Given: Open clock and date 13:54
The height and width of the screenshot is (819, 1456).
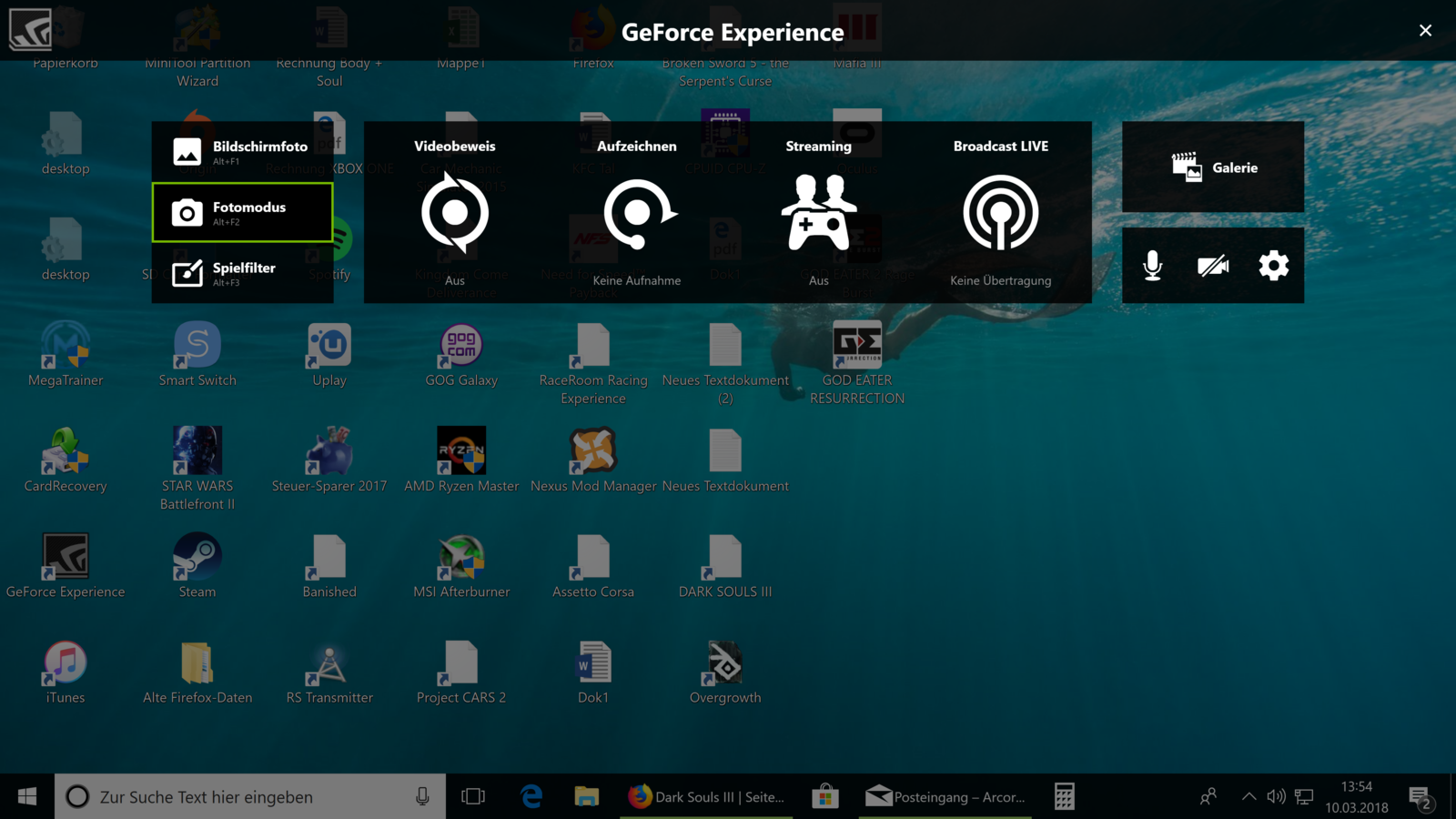Looking at the screenshot, I should [1356, 796].
